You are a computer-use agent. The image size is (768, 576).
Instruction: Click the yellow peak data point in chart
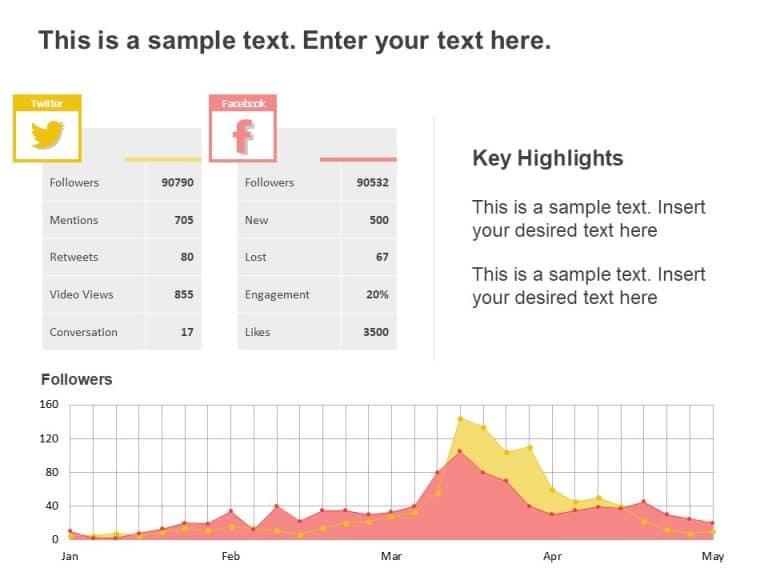(460, 419)
